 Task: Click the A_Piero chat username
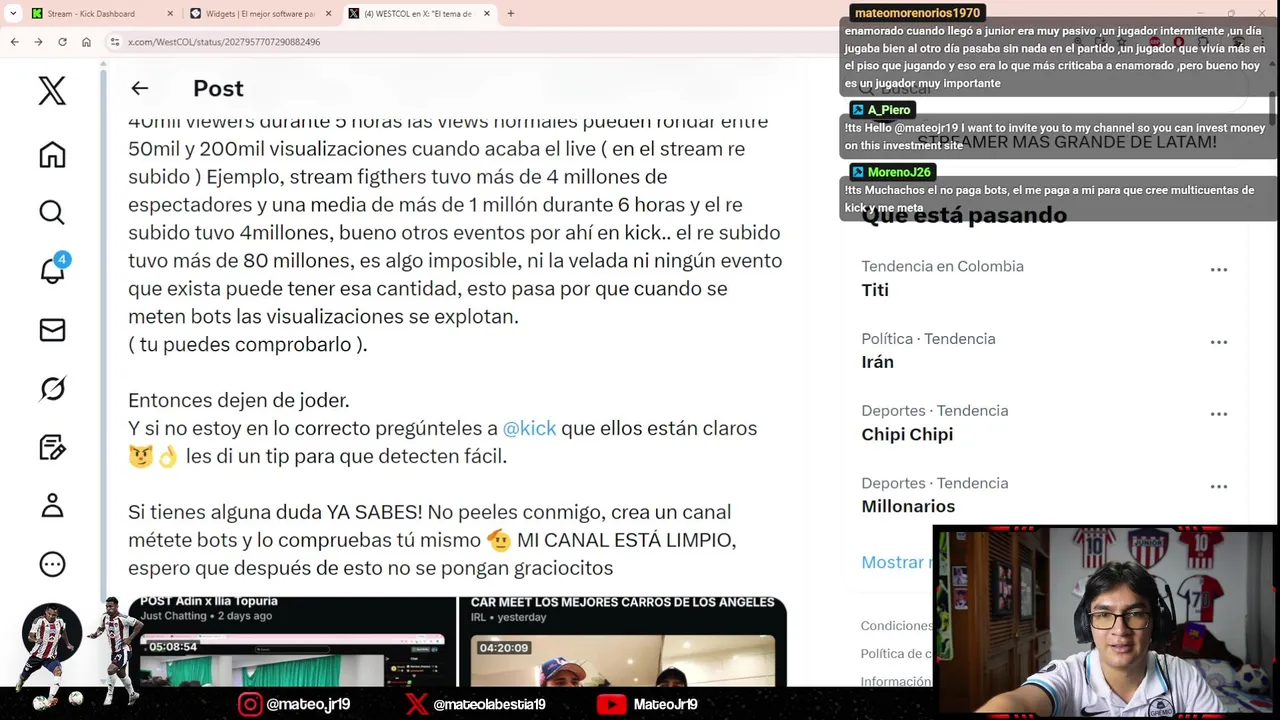click(x=889, y=110)
